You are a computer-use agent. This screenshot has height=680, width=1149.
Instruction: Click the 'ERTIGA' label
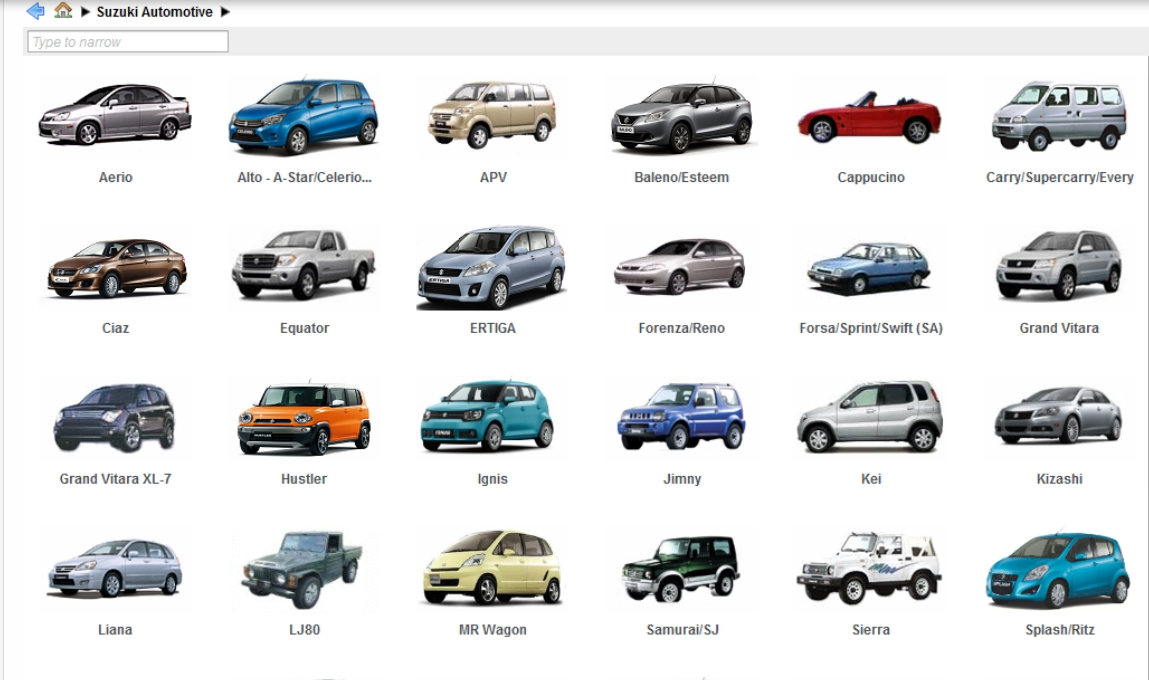(492, 328)
